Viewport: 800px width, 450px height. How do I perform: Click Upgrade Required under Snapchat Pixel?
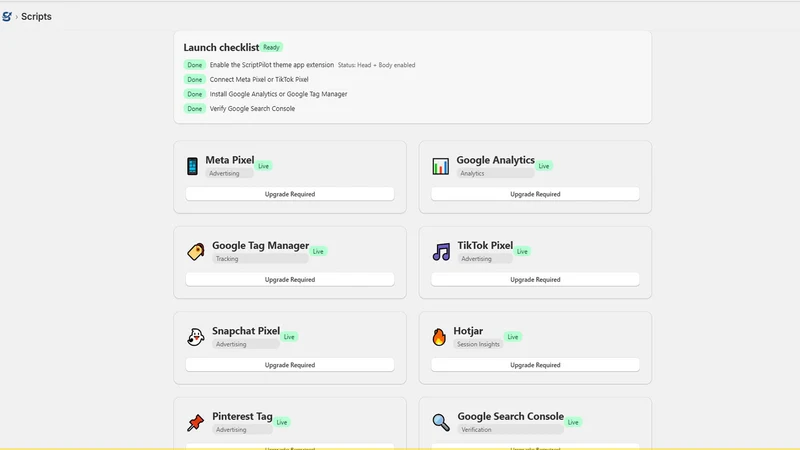(x=290, y=365)
